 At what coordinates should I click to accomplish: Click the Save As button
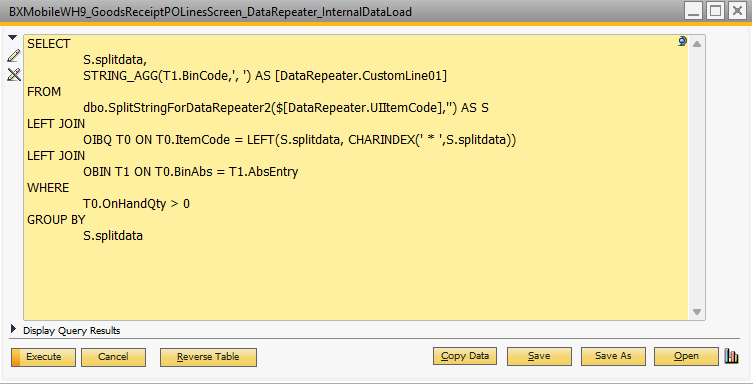(613, 356)
